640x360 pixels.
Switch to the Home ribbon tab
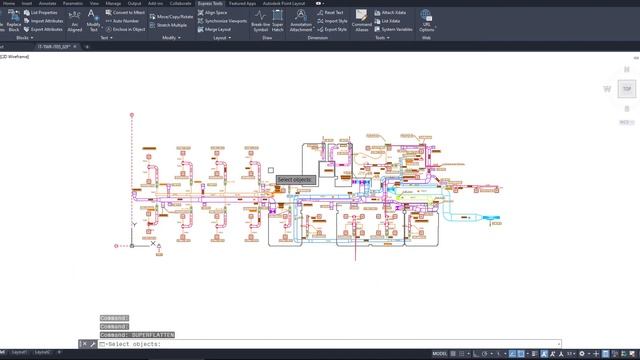[9, 3]
